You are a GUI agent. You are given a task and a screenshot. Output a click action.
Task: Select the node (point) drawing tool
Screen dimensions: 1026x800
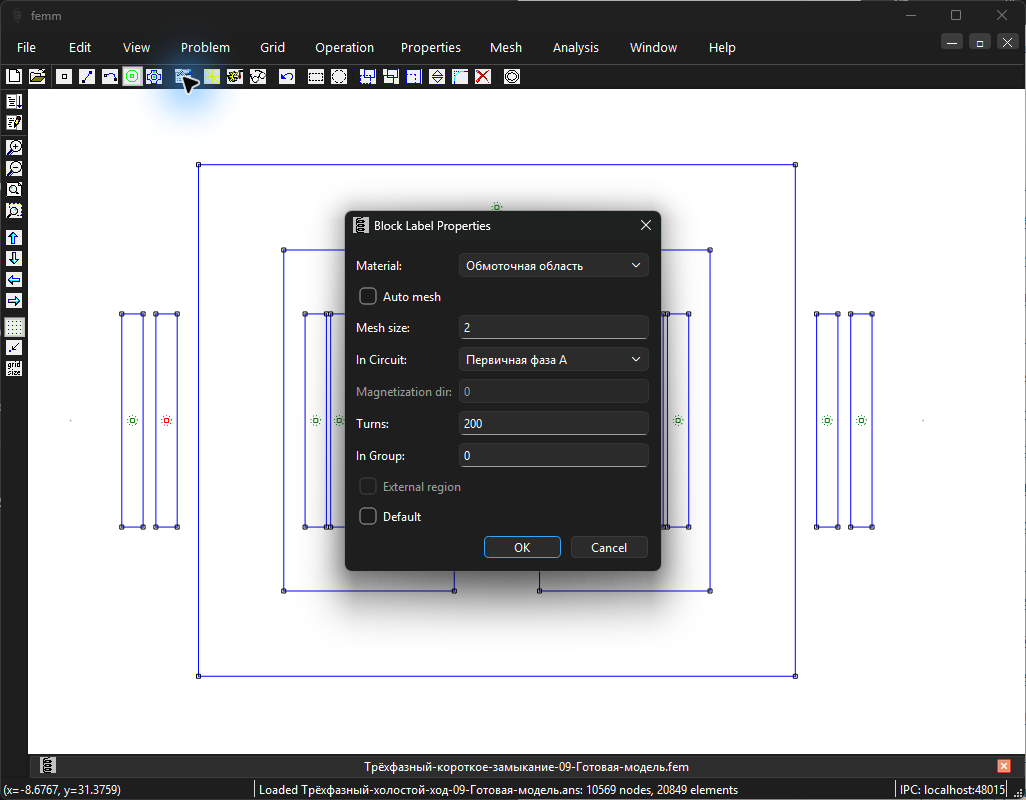[64, 77]
